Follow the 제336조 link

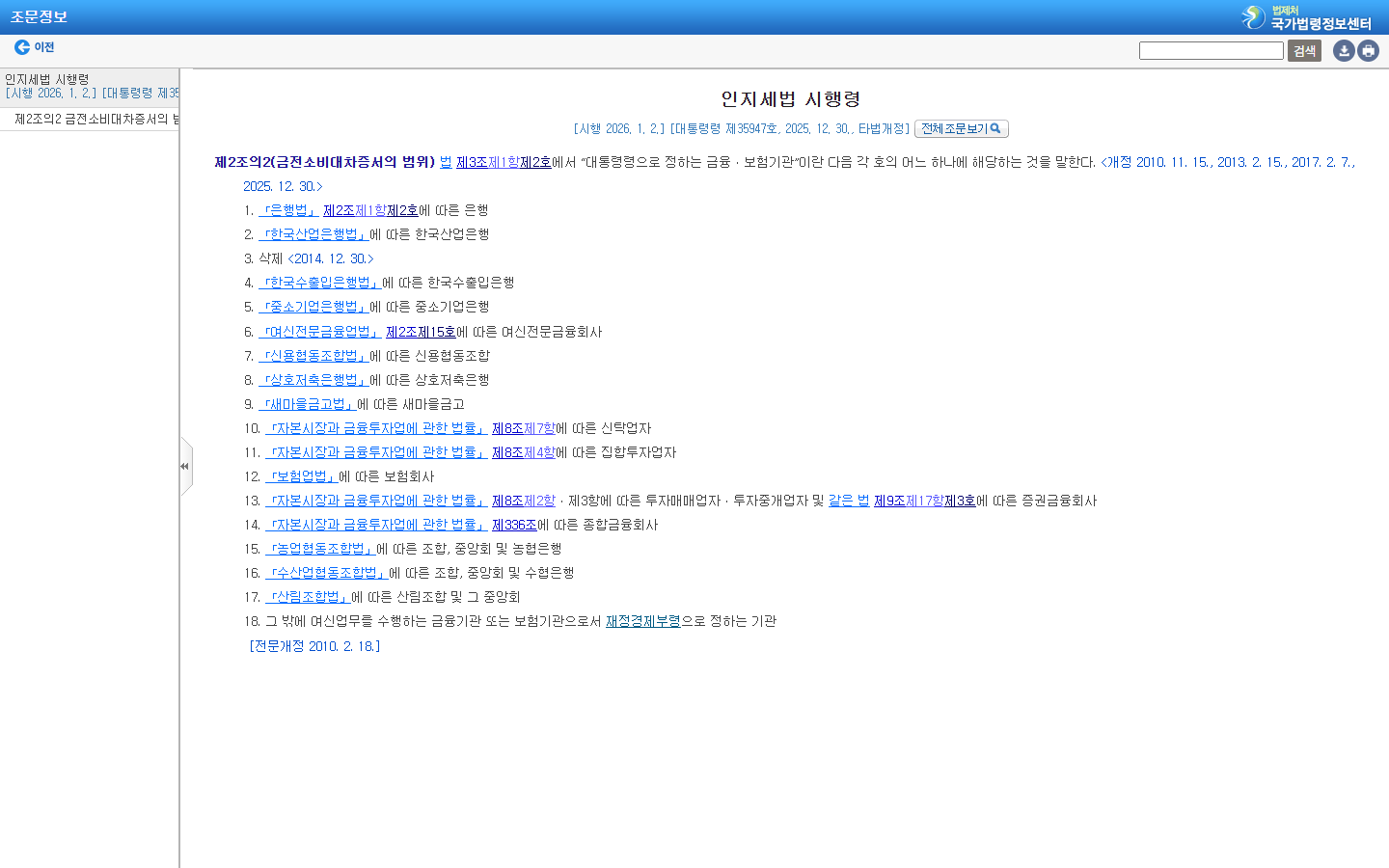click(514, 525)
